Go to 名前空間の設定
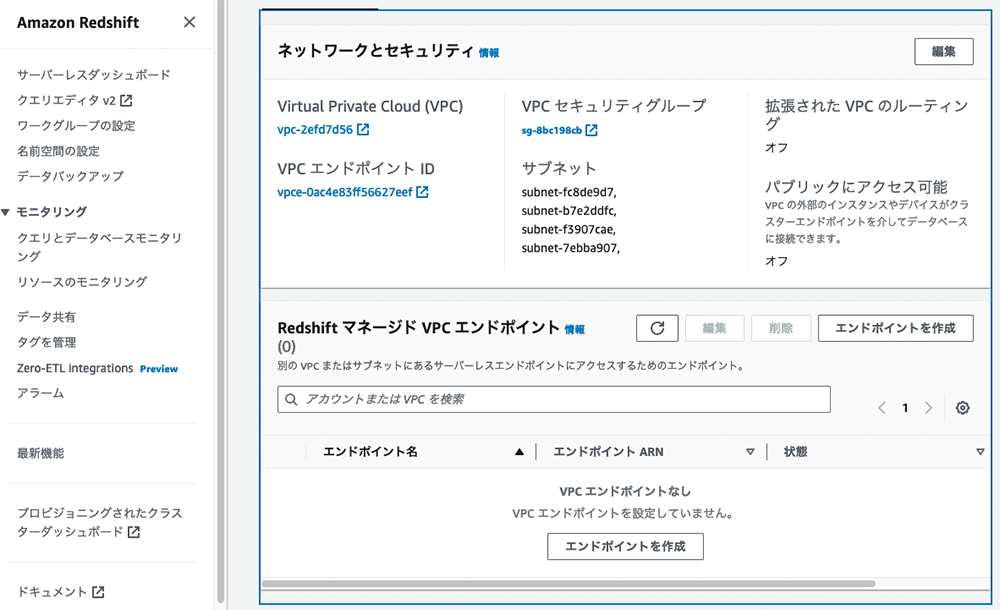 tap(58, 151)
